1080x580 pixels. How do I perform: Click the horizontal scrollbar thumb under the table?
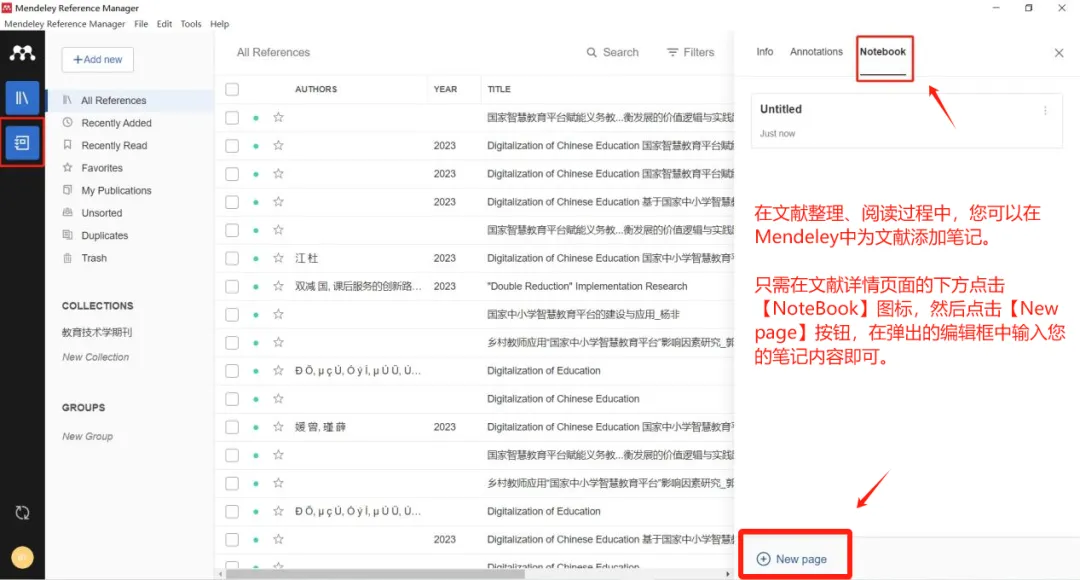click(x=375, y=574)
